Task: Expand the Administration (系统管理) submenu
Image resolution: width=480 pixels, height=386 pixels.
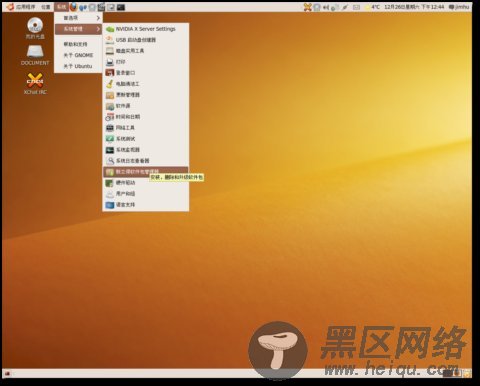Action: point(78,29)
